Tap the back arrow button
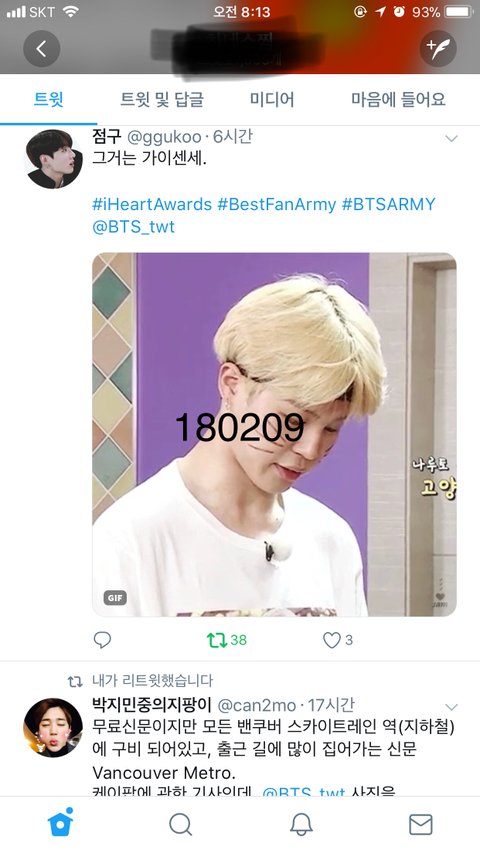Screen dimensions: 480x853 (41, 49)
